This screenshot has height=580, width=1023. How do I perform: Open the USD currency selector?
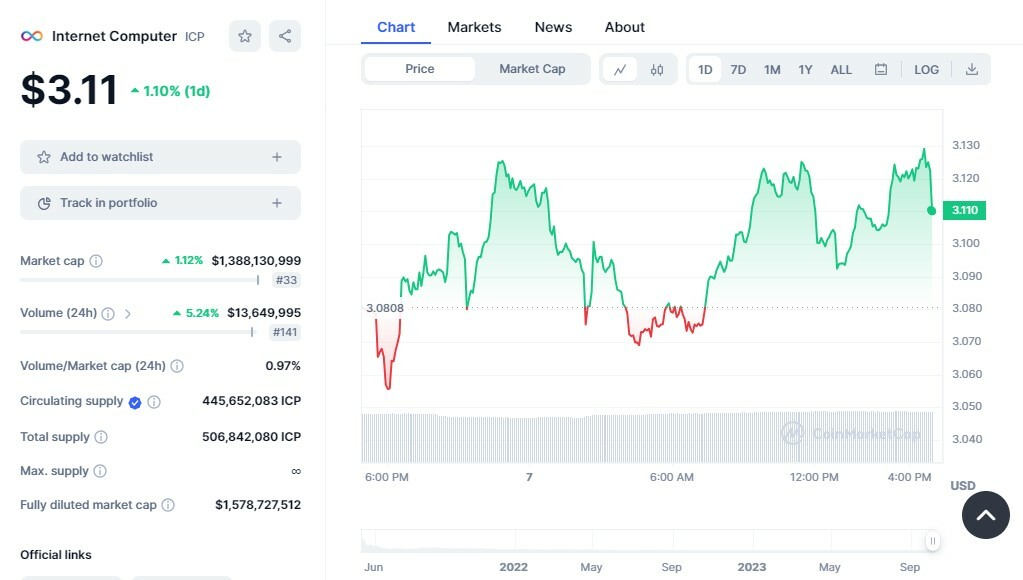[962, 485]
